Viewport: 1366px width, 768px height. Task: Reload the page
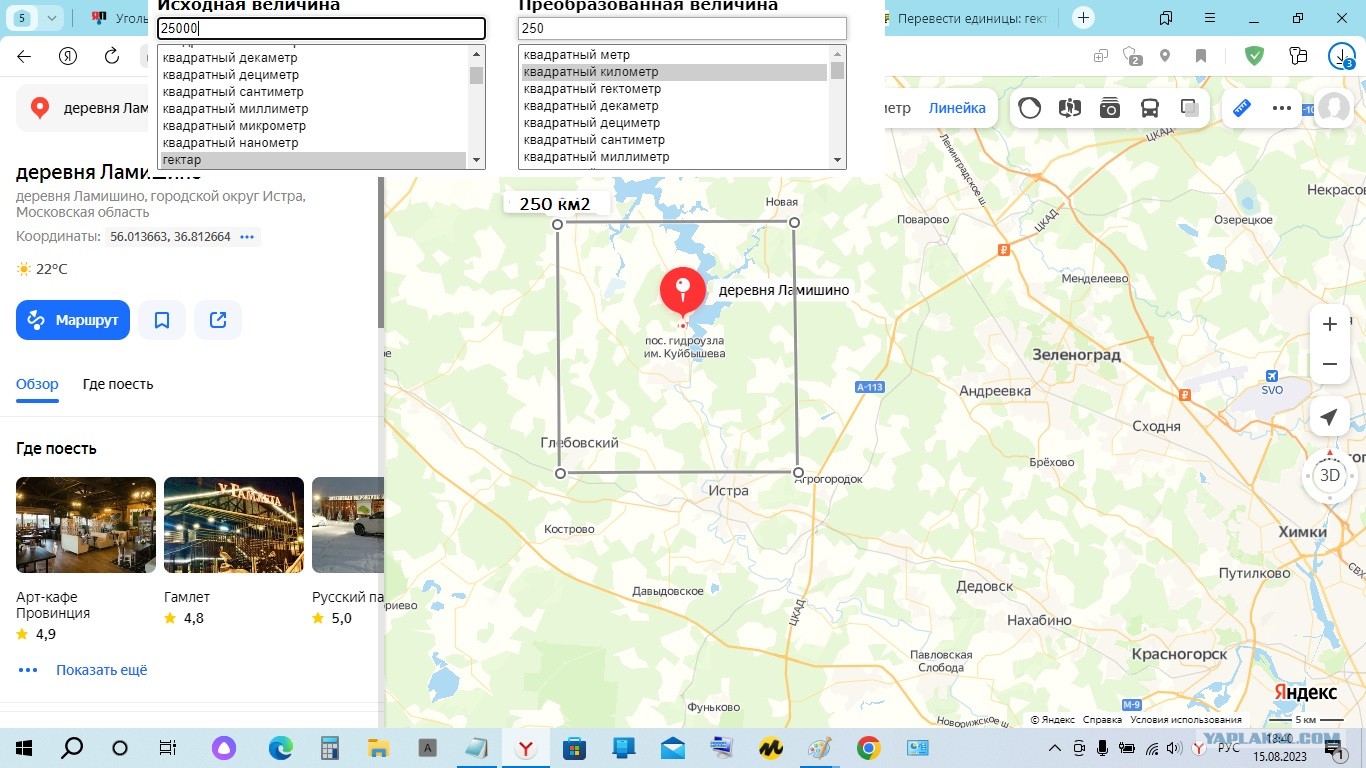click(x=112, y=56)
